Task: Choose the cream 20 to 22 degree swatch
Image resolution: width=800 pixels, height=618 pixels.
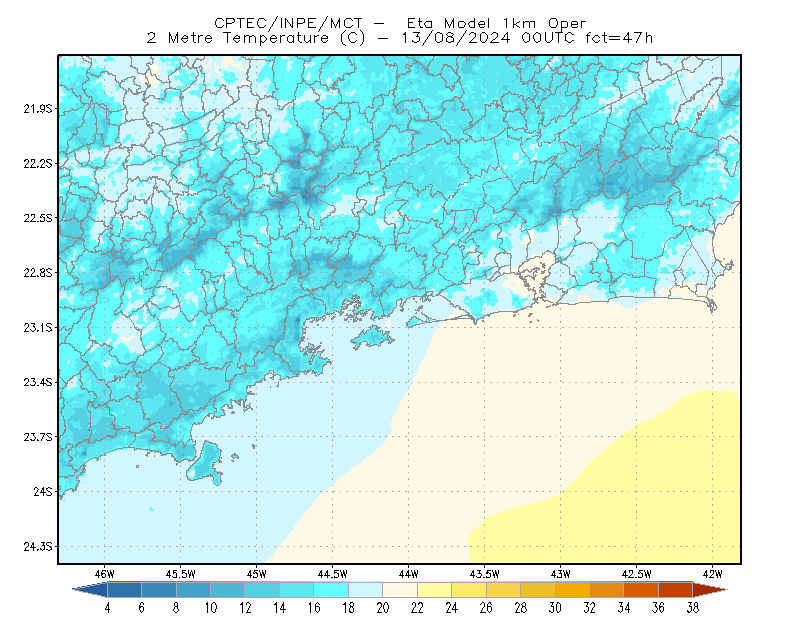Action: 400,590
